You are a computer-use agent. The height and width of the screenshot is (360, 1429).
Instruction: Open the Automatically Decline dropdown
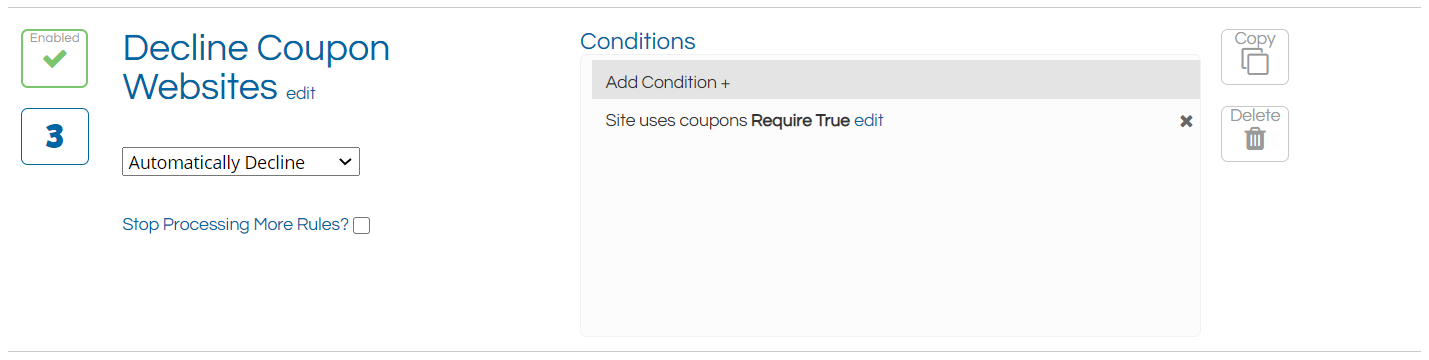241,162
